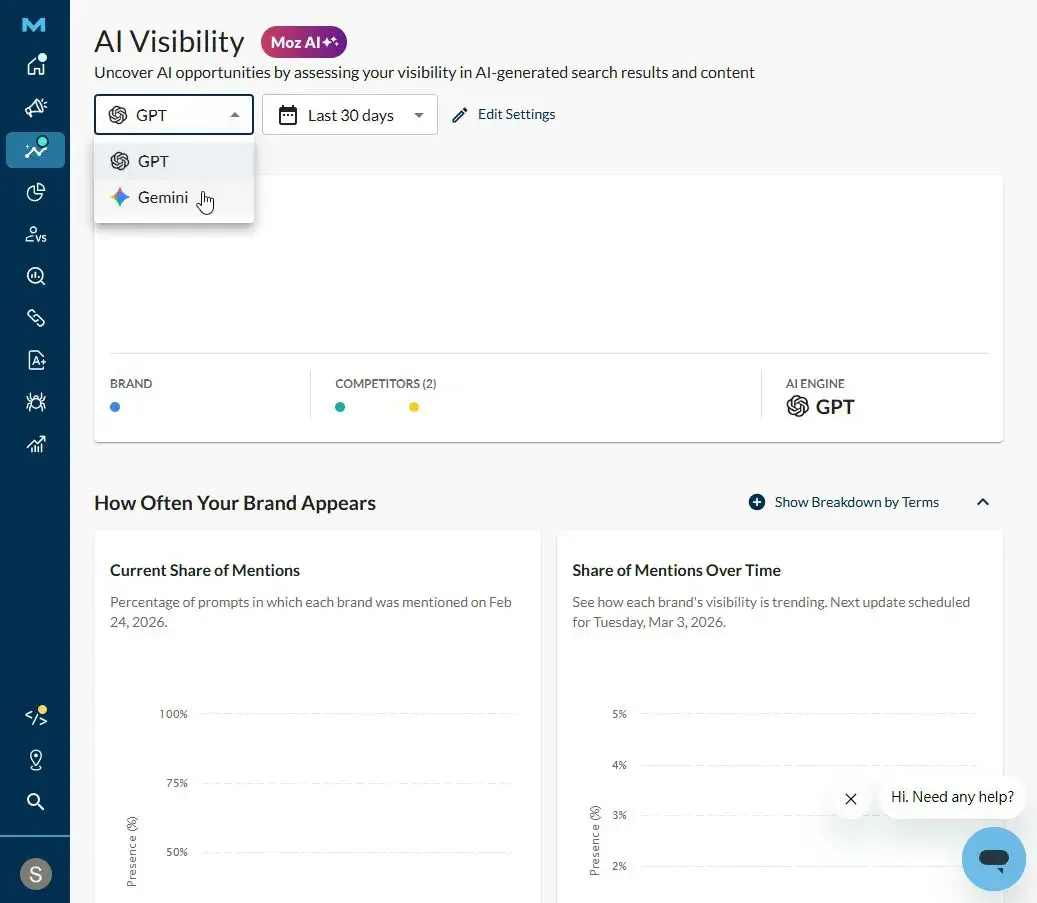Choose Gemini from the AI engine list
Image resolution: width=1037 pixels, height=903 pixels.
pyautogui.click(x=163, y=198)
